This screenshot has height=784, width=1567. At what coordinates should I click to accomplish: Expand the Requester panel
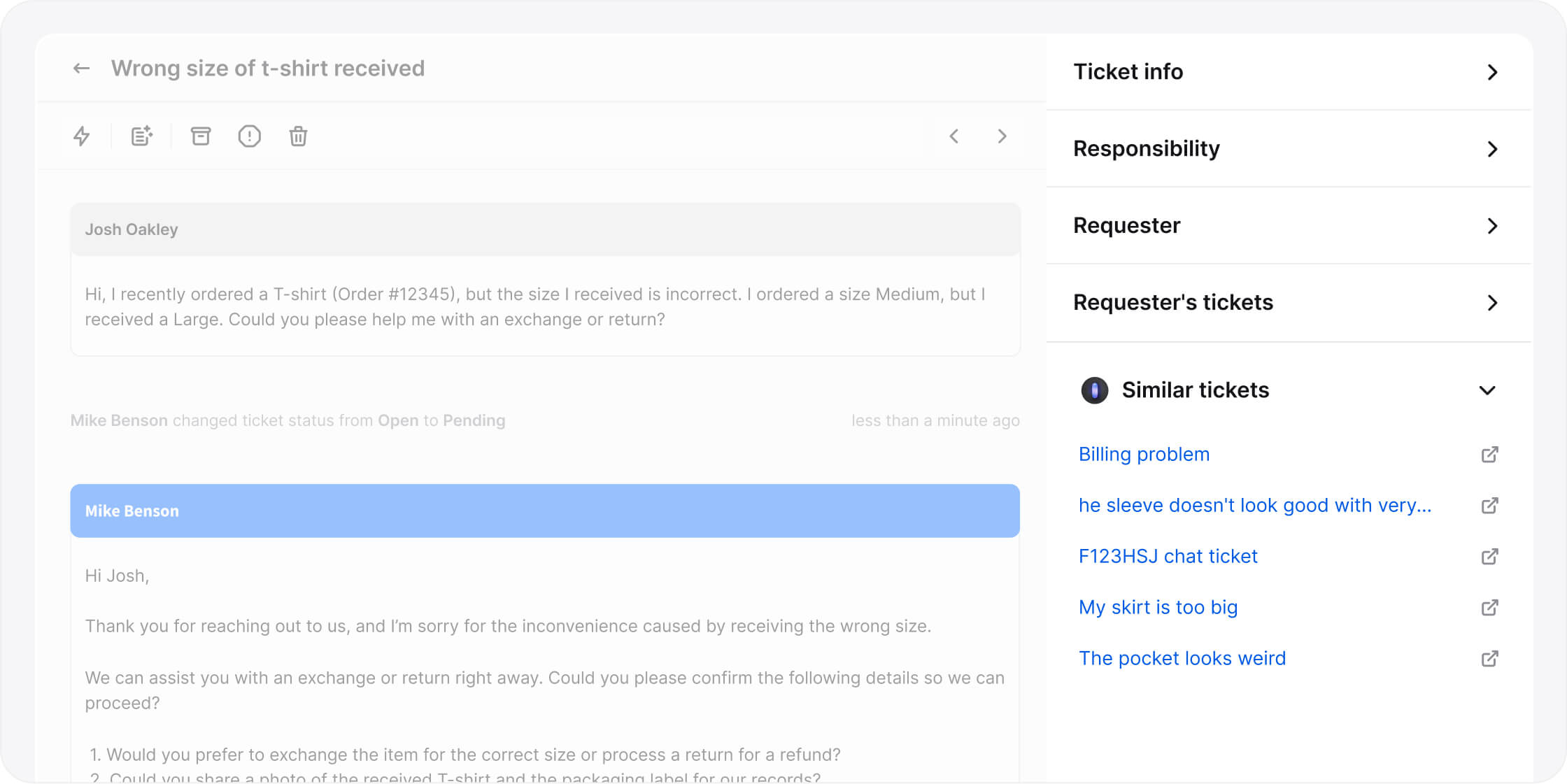pos(1494,226)
